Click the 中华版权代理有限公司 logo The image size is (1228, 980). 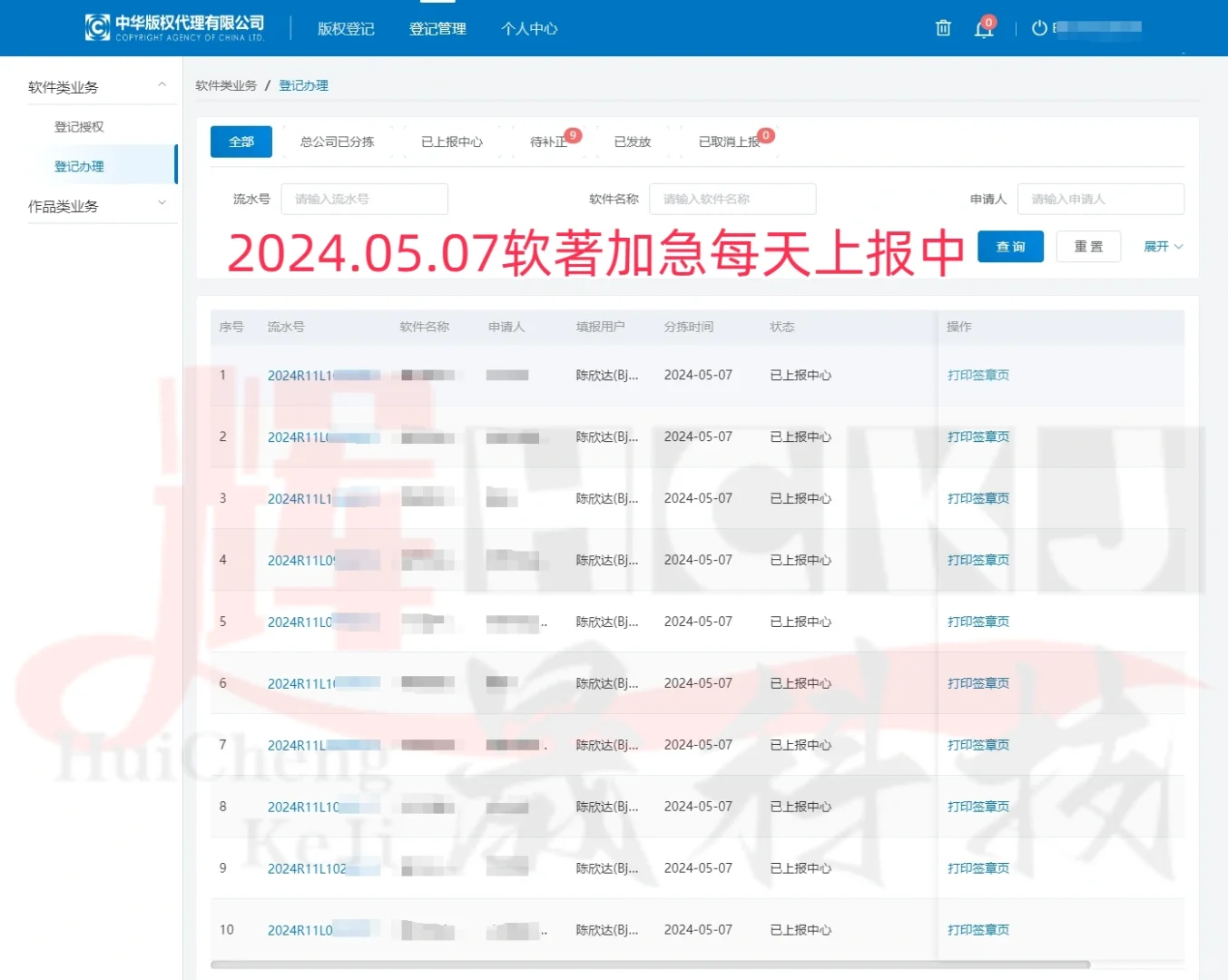(x=173, y=28)
